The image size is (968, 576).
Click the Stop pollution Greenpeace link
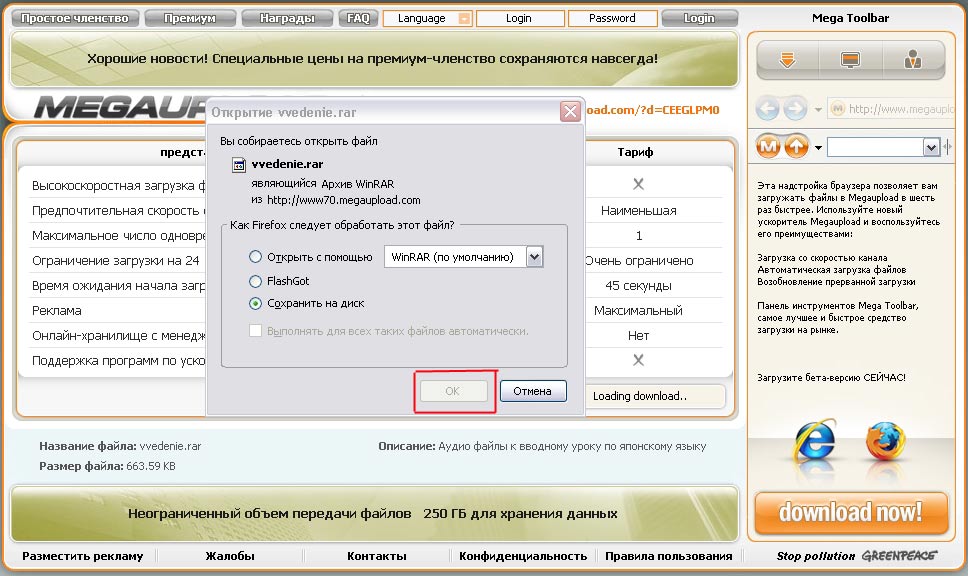tap(856, 556)
